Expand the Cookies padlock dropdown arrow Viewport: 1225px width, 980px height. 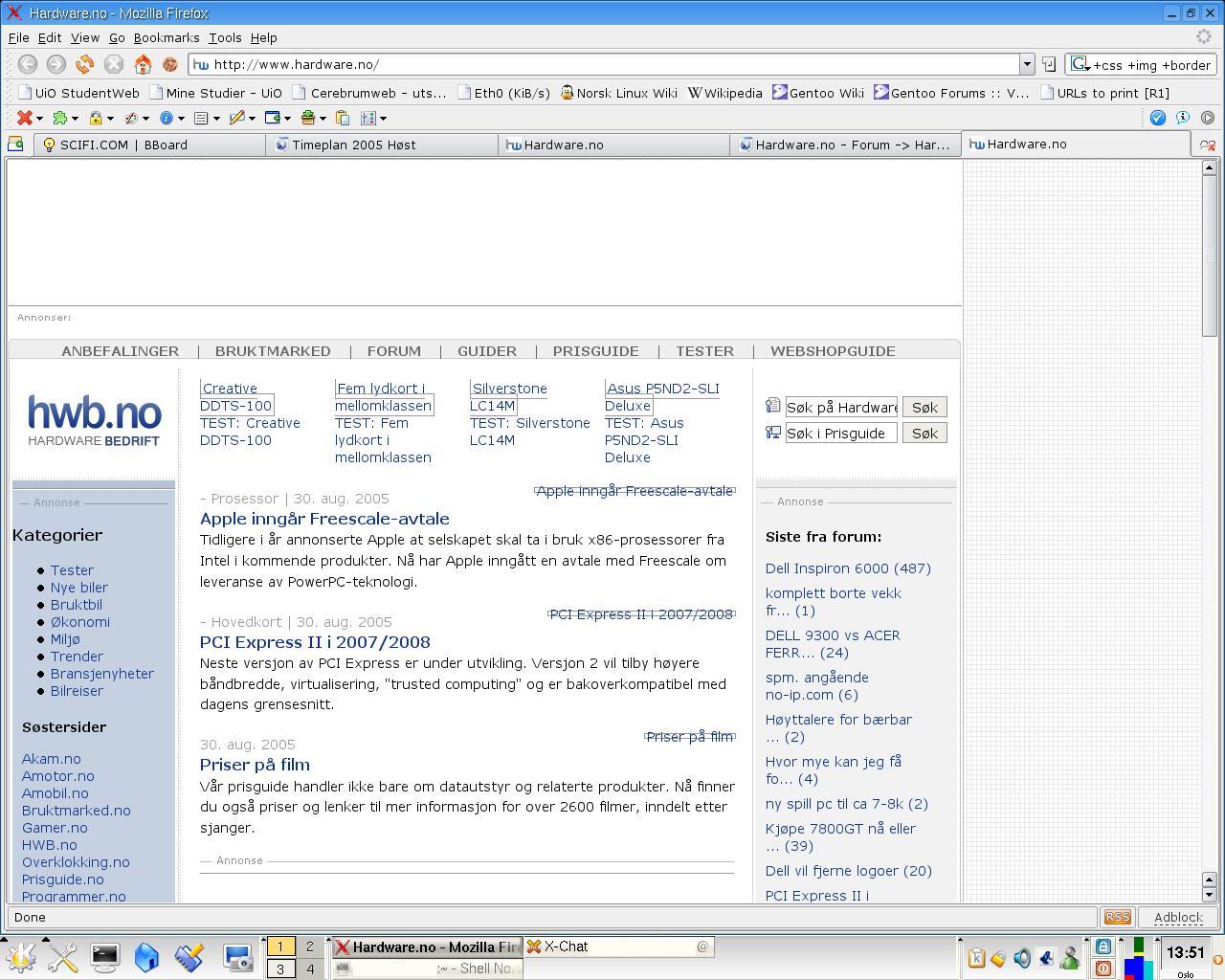(x=110, y=119)
